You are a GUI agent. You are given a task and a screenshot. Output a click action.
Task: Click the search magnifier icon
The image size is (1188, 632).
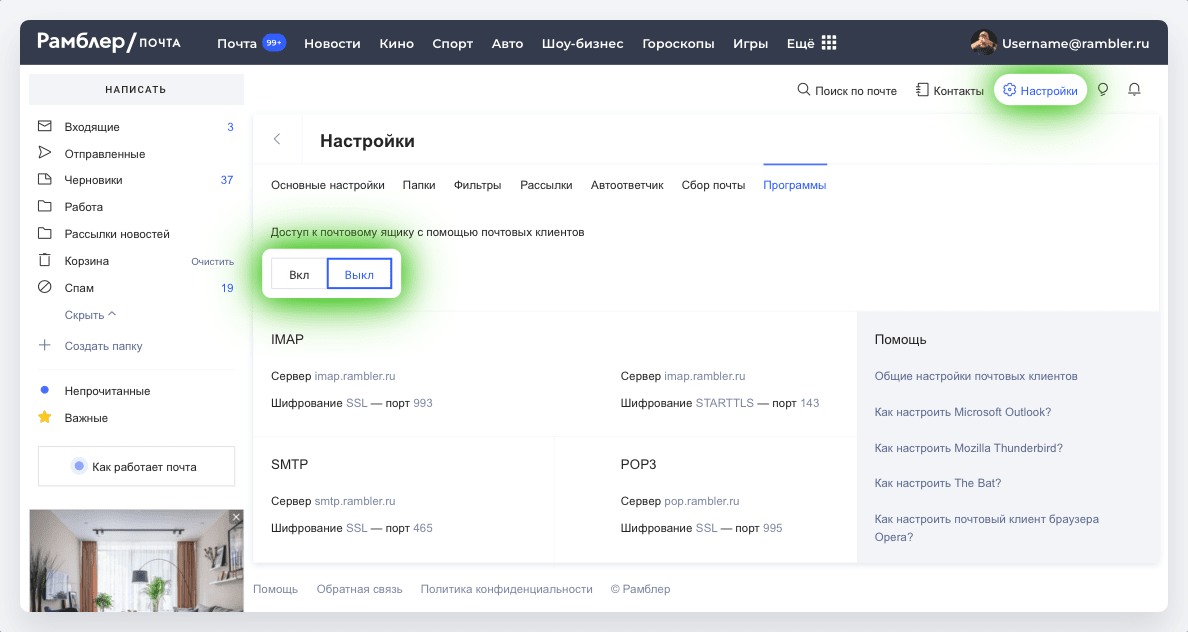point(803,89)
